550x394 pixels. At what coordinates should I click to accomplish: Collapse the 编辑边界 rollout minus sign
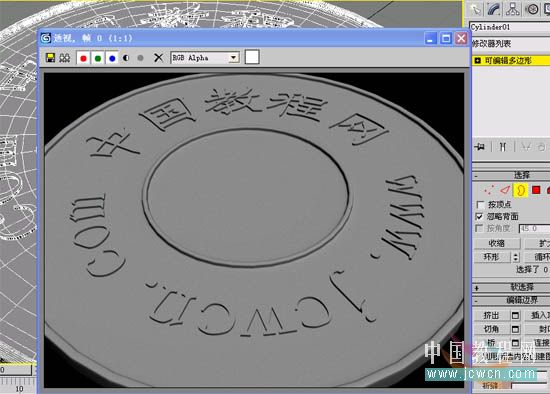[476, 301]
